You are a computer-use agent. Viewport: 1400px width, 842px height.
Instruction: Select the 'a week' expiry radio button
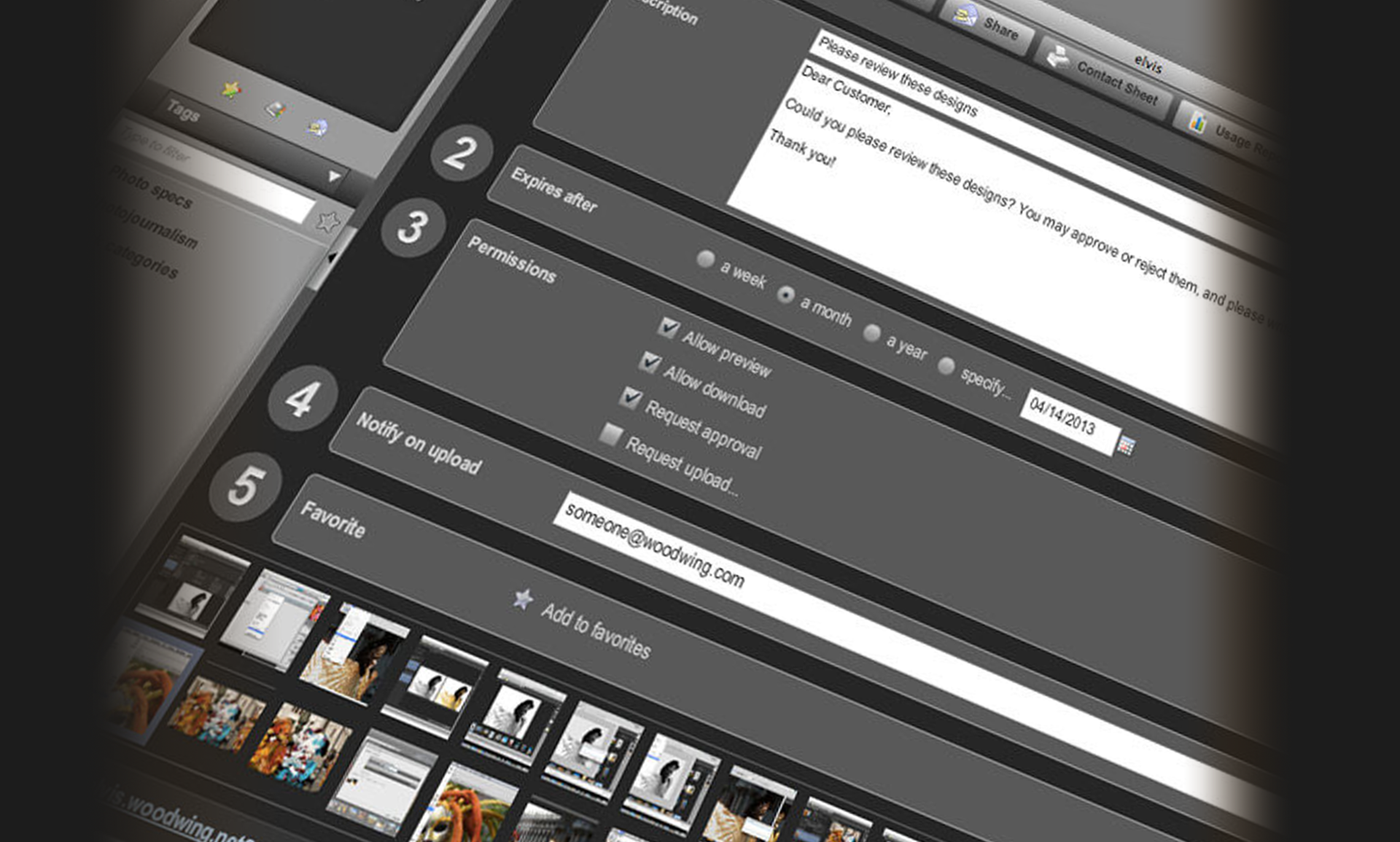(705, 259)
